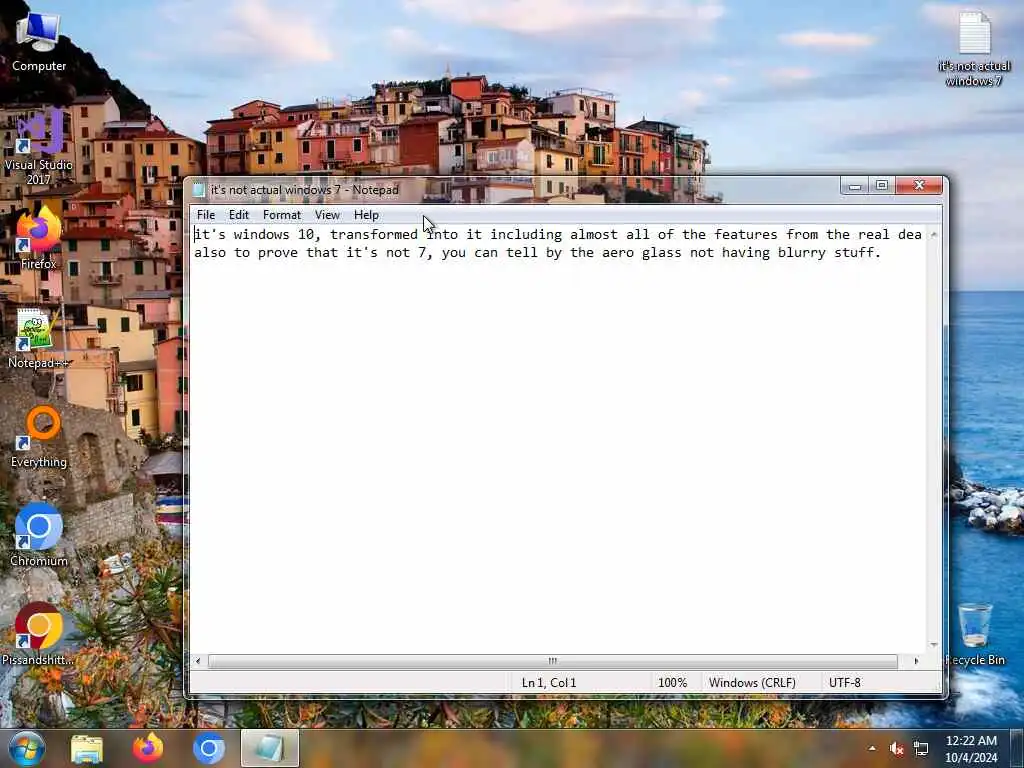Screen dimensions: 1024x768
Task: Open the Computer desktop icon
Action: 39,42
